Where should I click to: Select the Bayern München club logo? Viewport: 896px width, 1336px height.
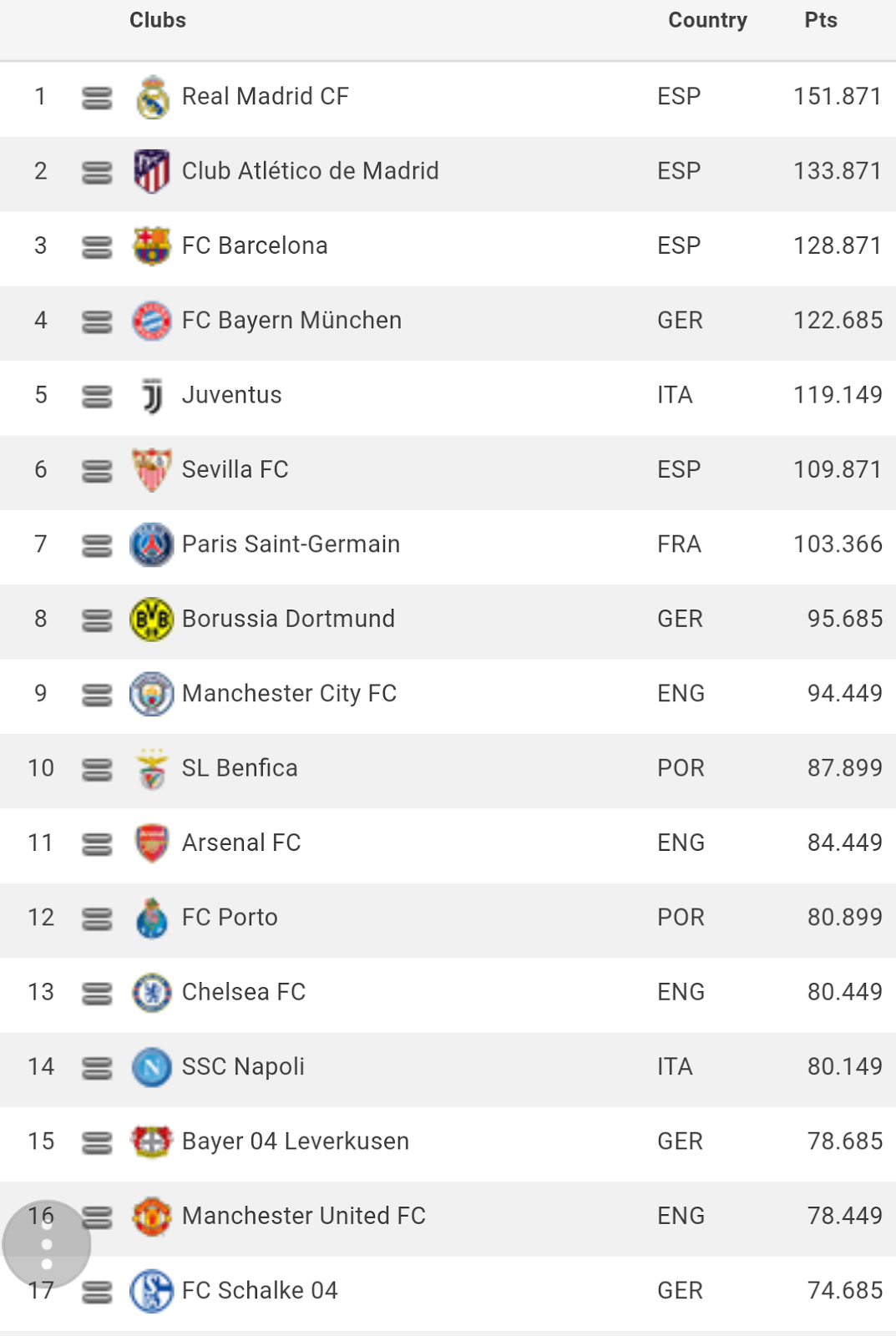click(152, 321)
